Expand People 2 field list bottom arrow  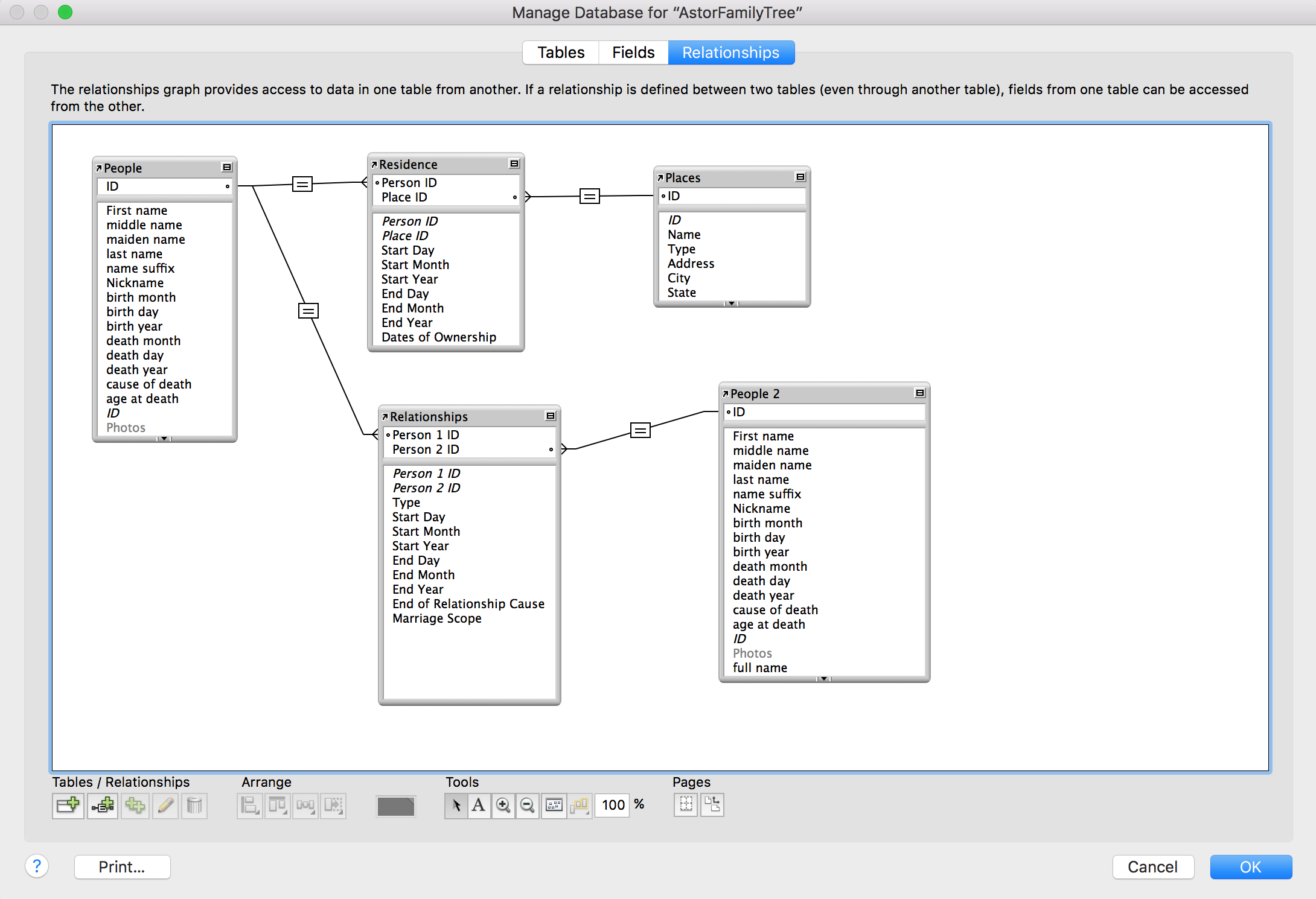(x=823, y=679)
